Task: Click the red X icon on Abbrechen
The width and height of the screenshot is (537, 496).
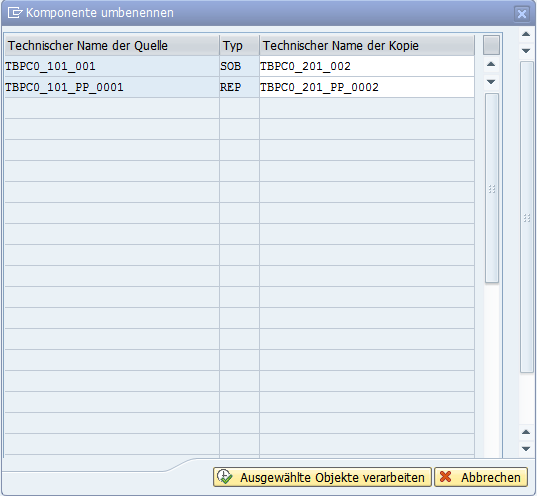Action: pyautogui.click(x=445, y=476)
